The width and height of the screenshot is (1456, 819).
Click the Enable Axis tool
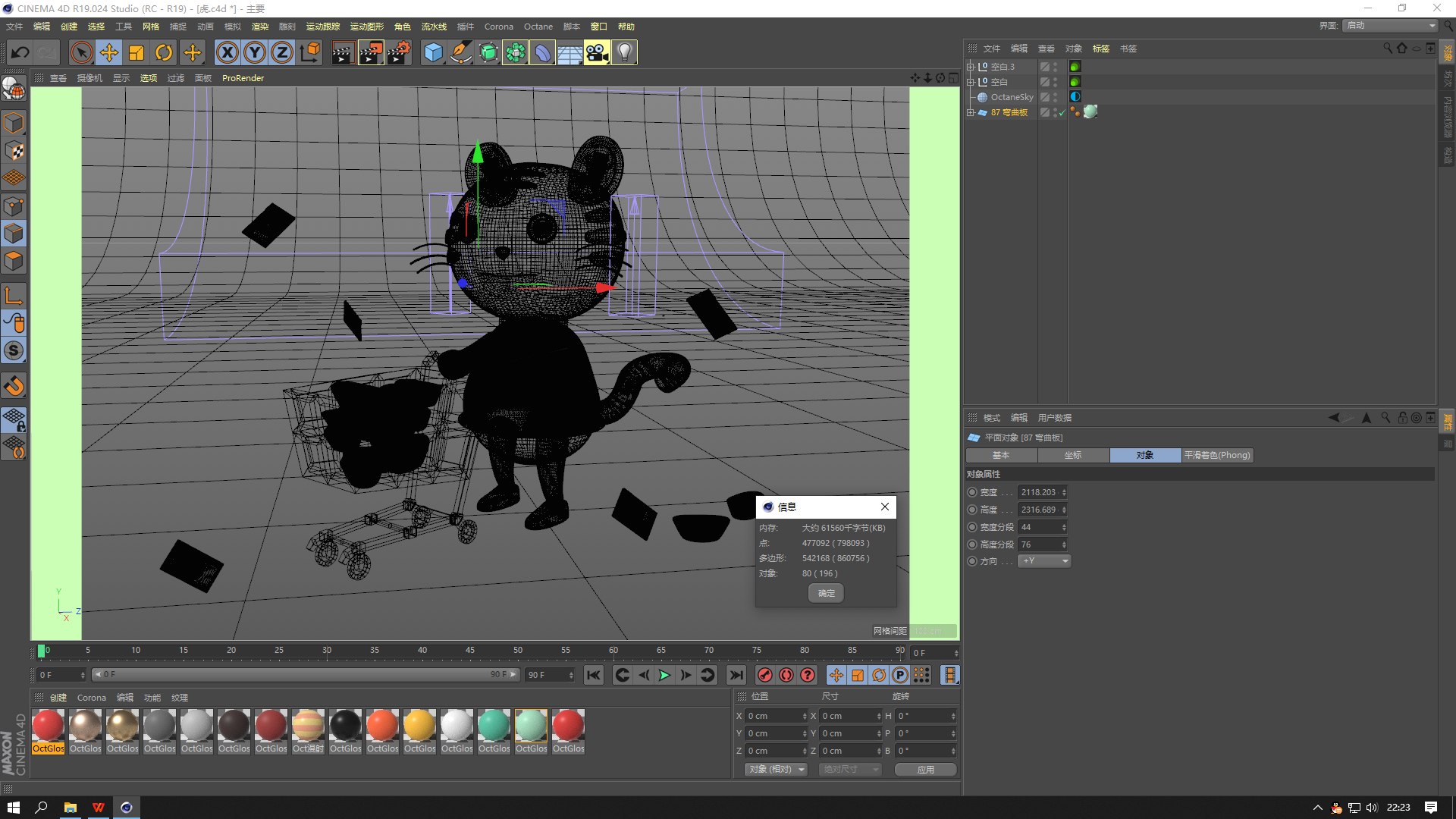(14, 296)
